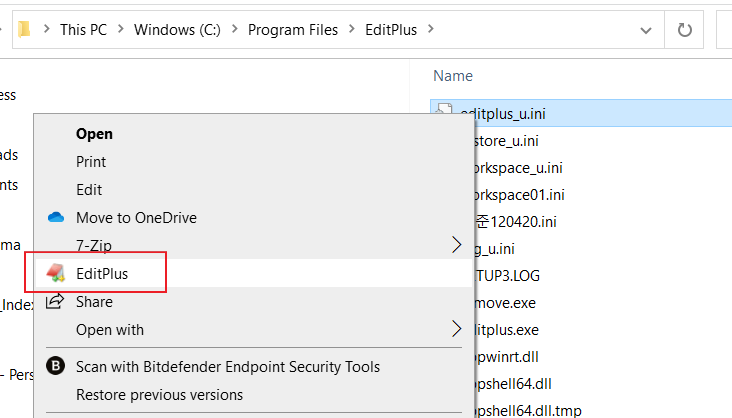Click EditPlus breadcrumb in address bar

391,30
